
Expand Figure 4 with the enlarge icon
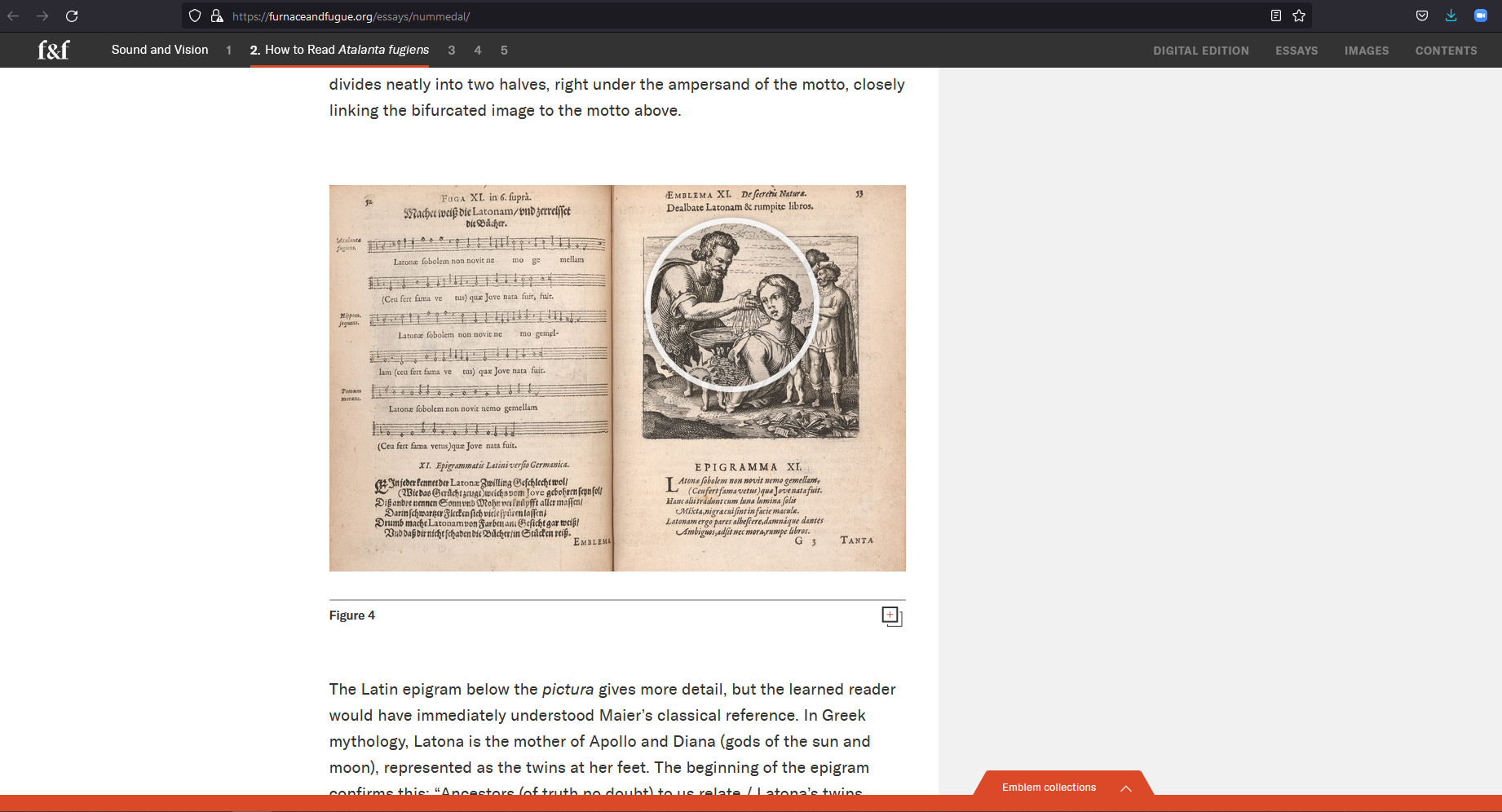click(892, 616)
